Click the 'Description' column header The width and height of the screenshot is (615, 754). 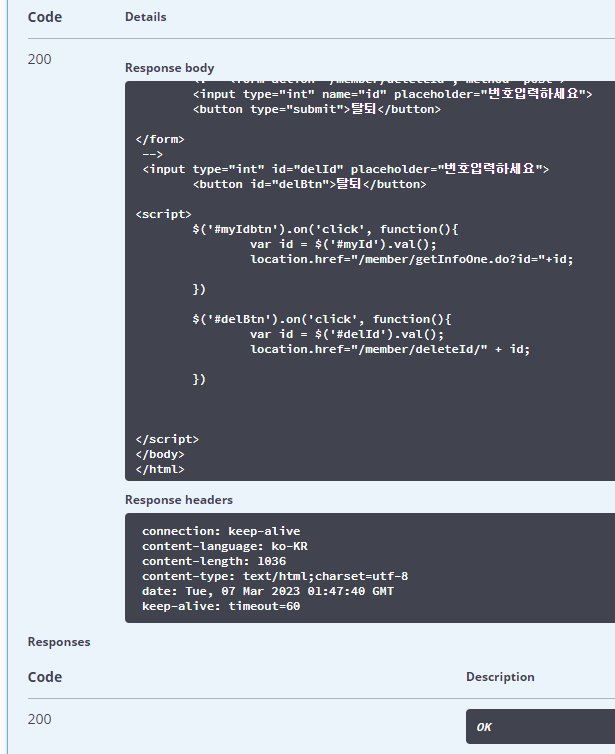(500, 677)
